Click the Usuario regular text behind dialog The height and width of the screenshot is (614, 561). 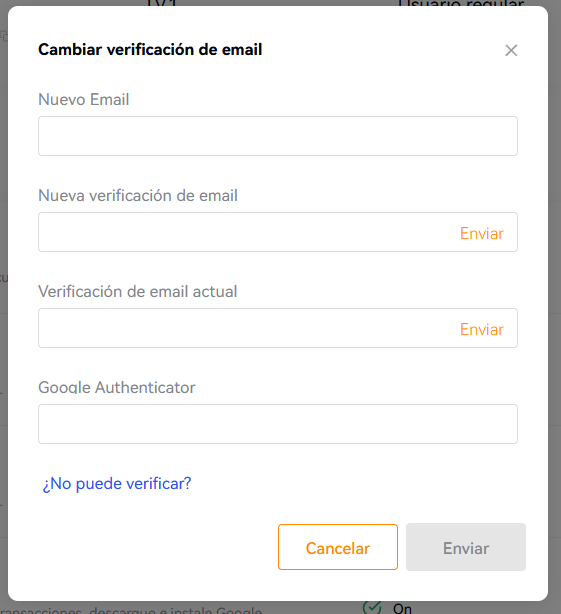461,3
